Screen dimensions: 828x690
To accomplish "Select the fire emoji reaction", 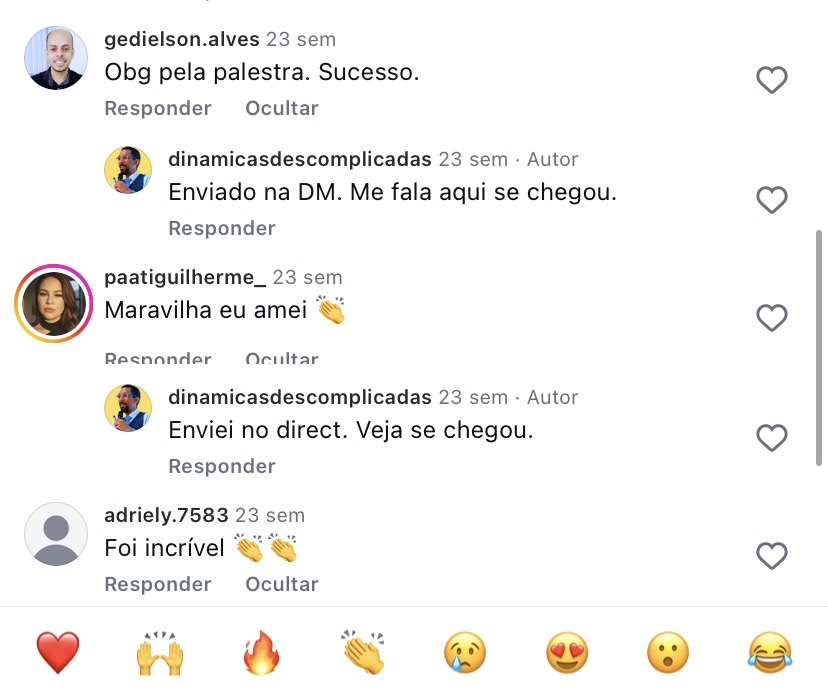I will coord(261,655).
